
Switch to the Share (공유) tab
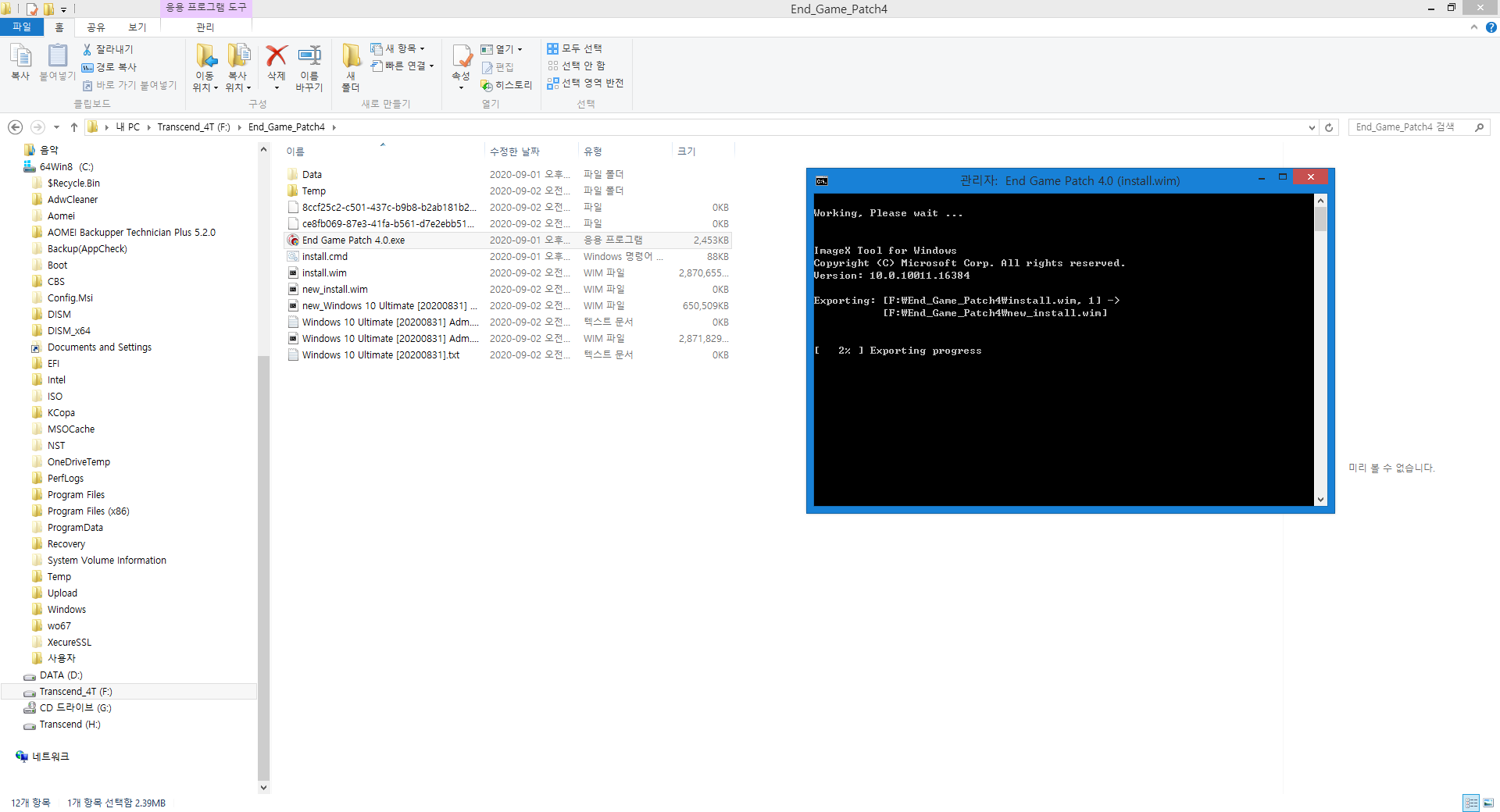pos(95,27)
